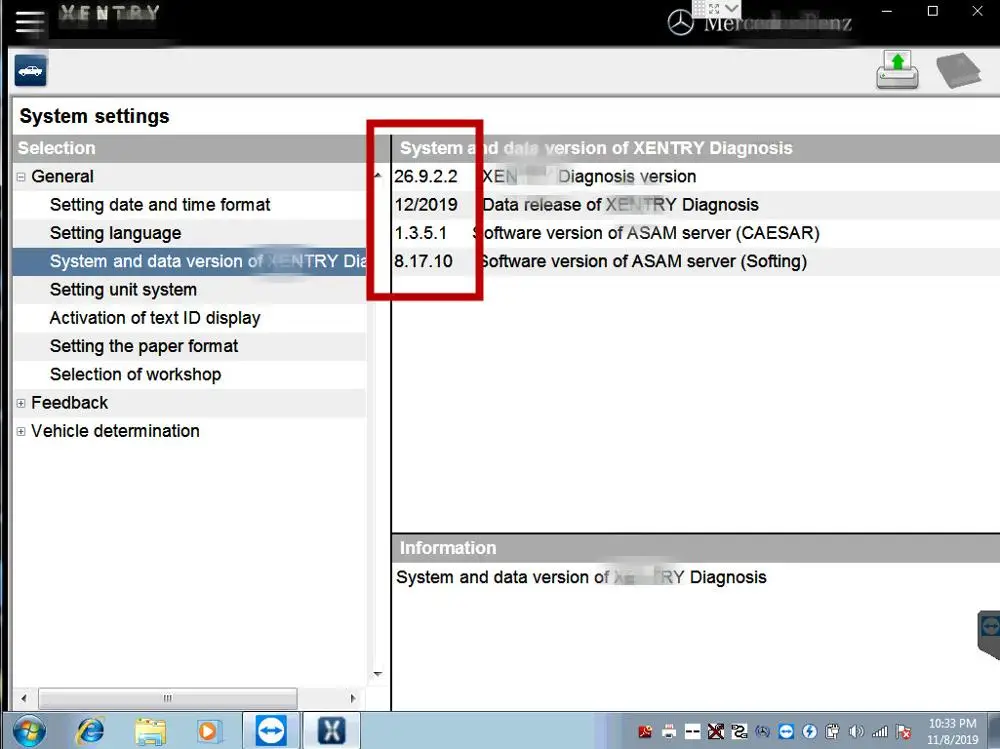Select Setting the paper format
The height and width of the screenshot is (749, 1000).
pos(143,346)
